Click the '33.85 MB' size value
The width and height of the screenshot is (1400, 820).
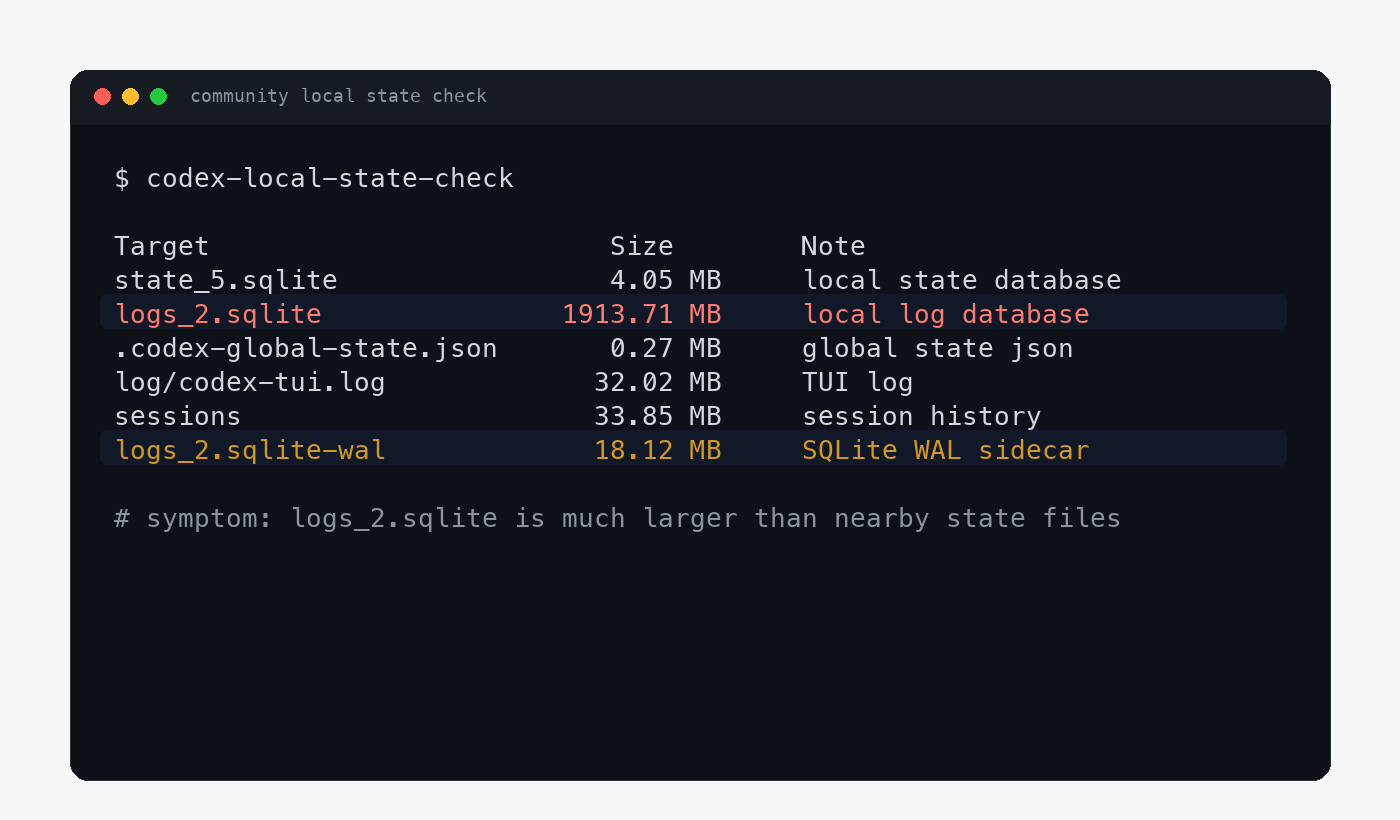coord(658,416)
